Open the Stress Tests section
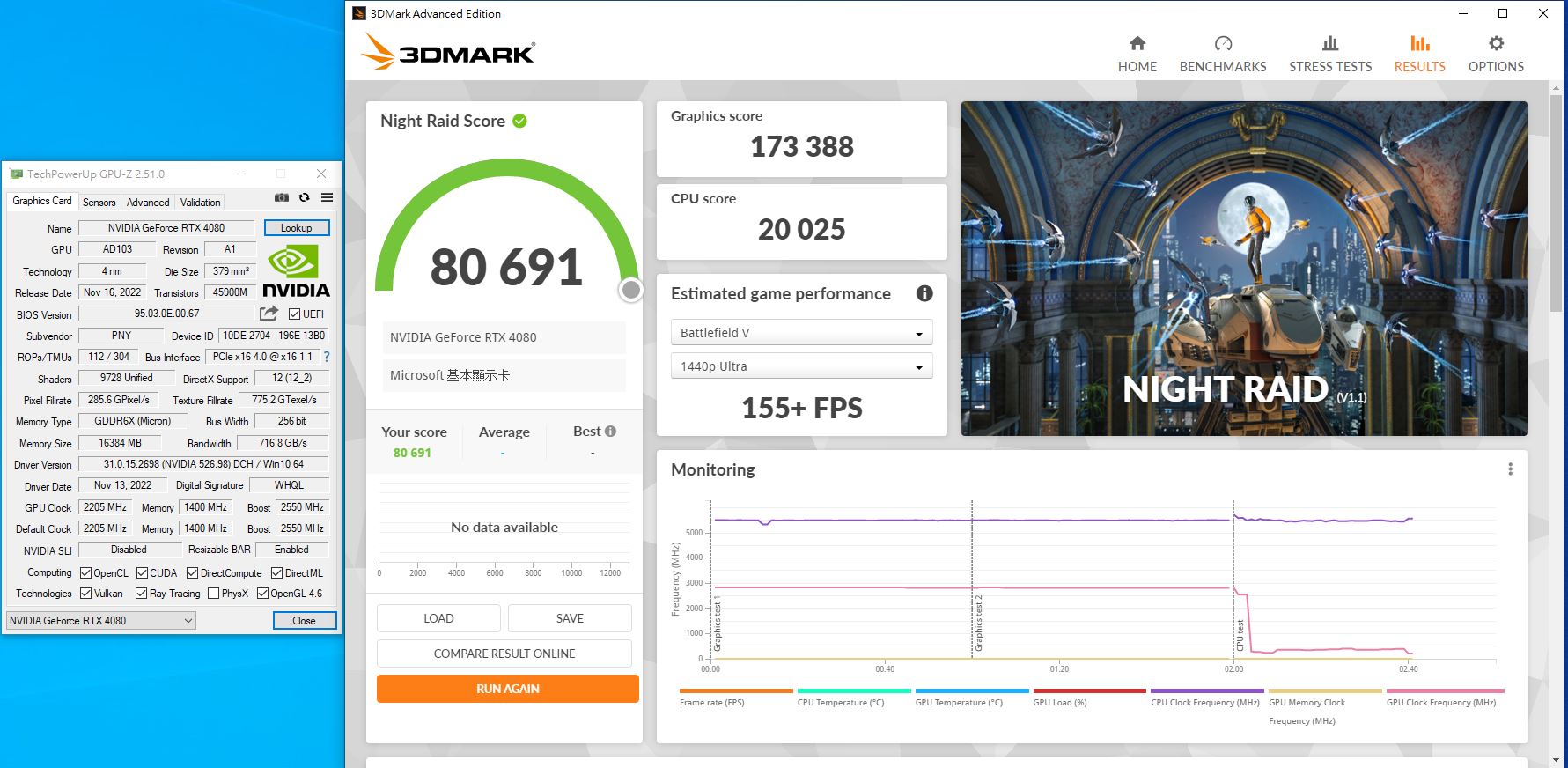 click(1329, 54)
